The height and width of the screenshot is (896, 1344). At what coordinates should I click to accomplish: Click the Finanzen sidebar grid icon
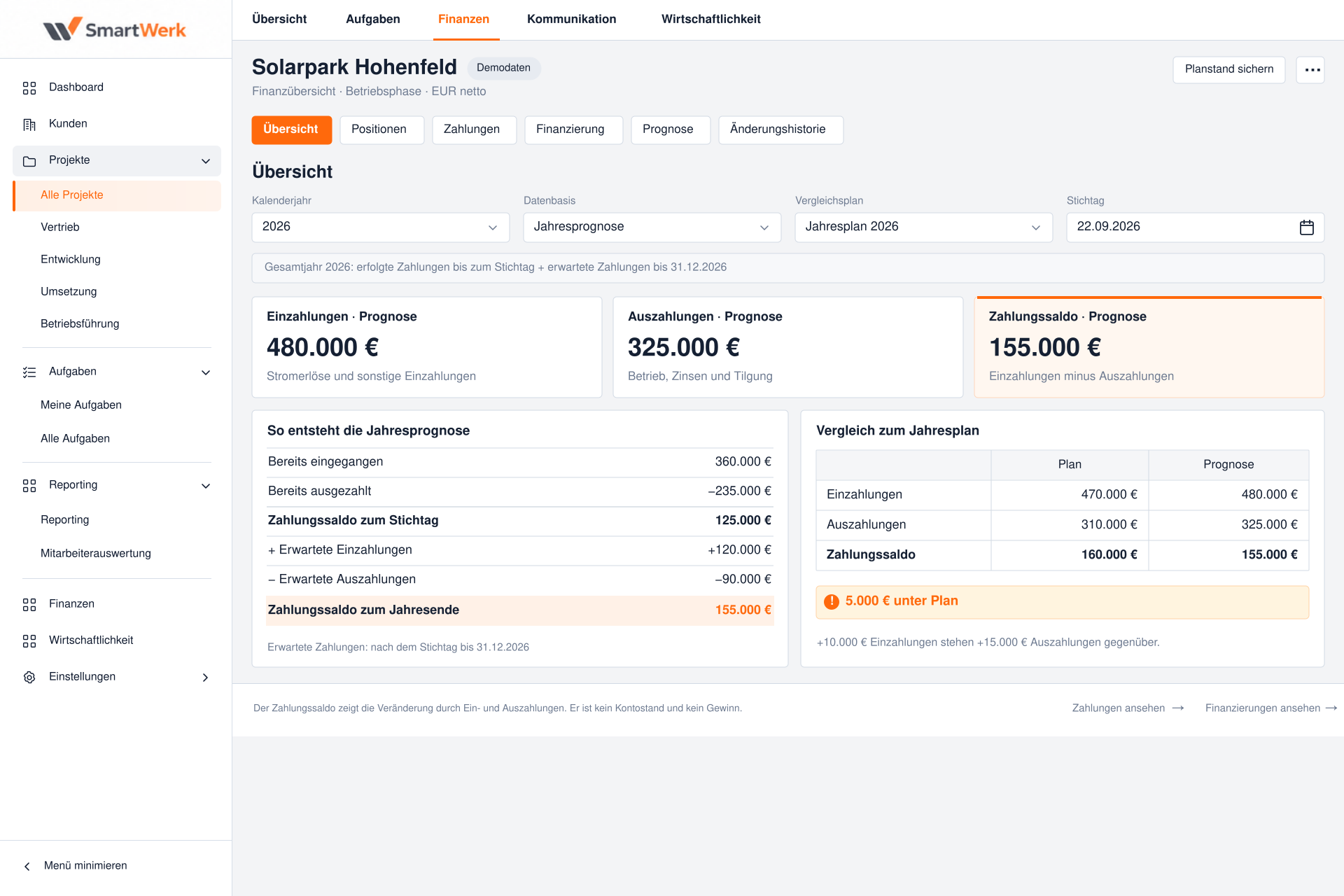(x=29, y=605)
